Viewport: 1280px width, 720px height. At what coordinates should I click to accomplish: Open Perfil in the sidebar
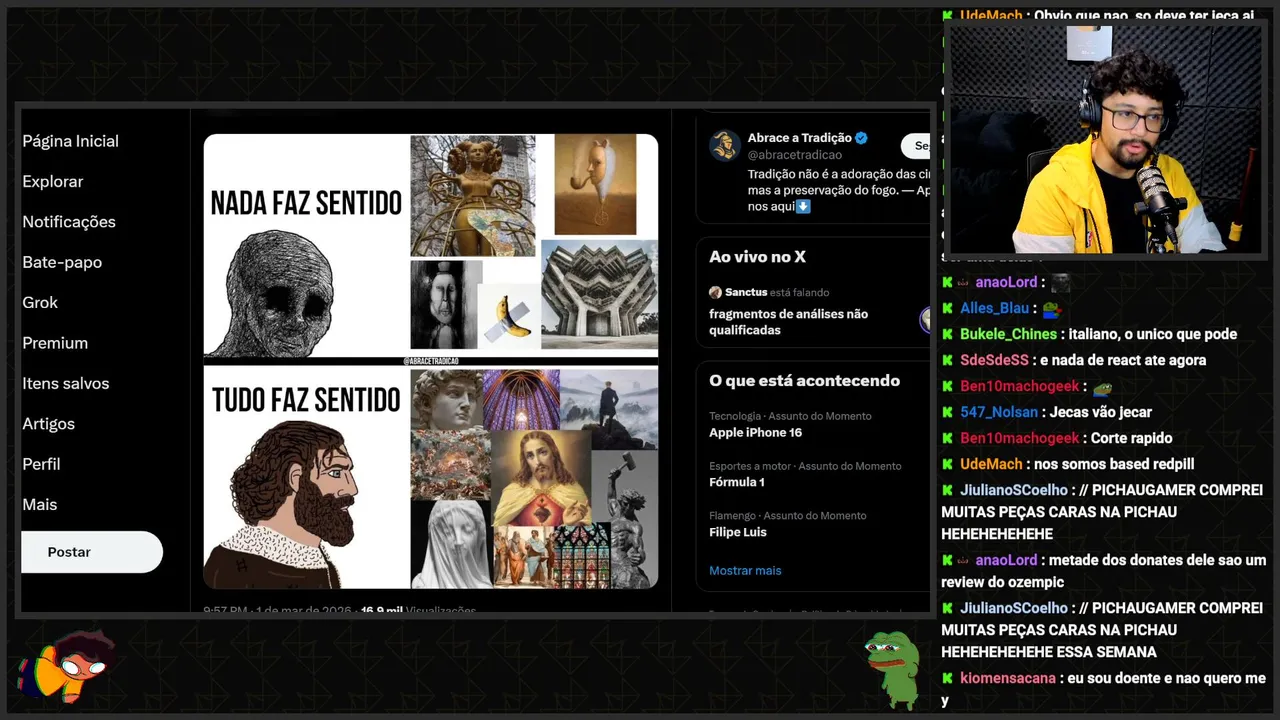tap(41, 464)
